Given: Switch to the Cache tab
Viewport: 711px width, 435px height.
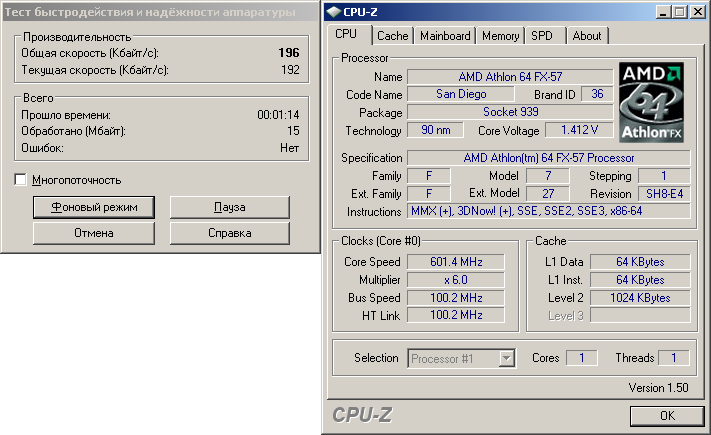Looking at the screenshot, I should (x=393, y=36).
